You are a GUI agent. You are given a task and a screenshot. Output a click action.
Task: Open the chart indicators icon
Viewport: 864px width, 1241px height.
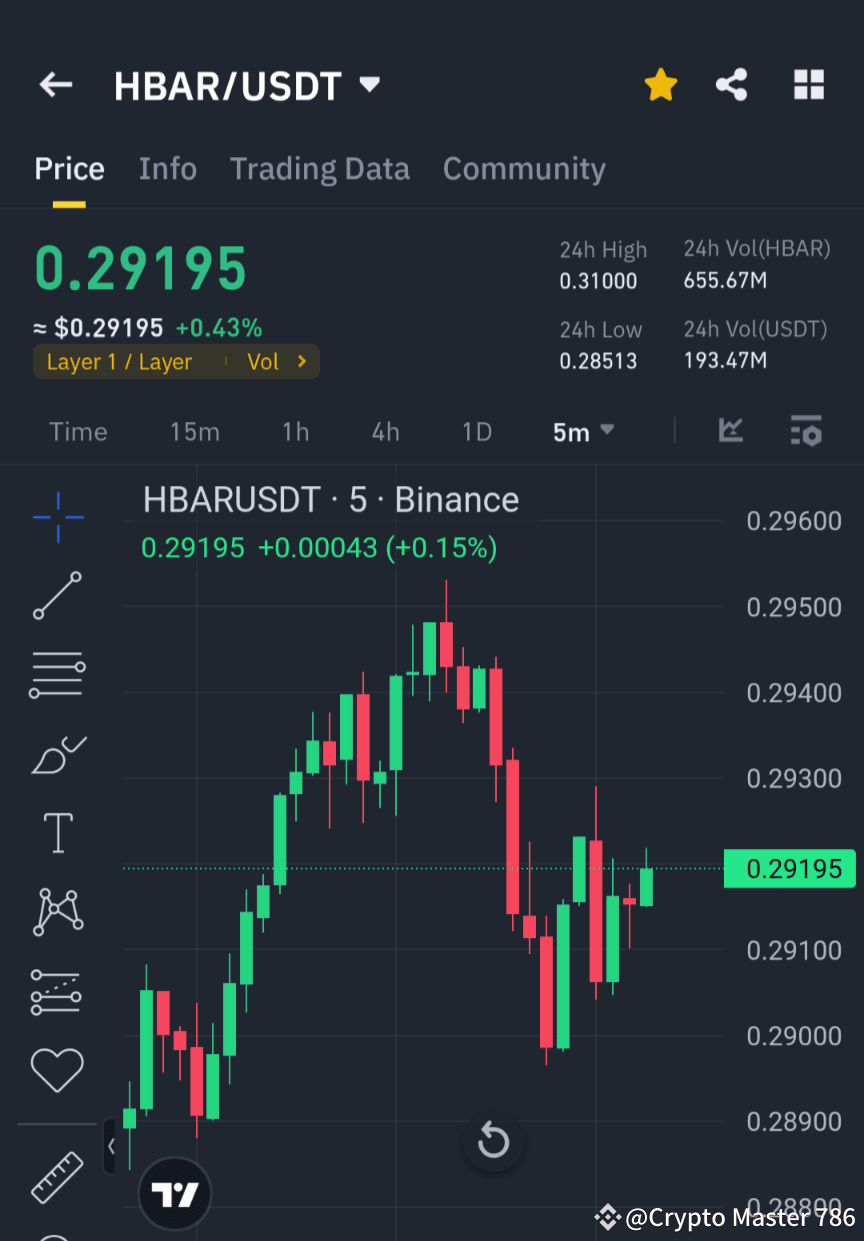(x=730, y=431)
